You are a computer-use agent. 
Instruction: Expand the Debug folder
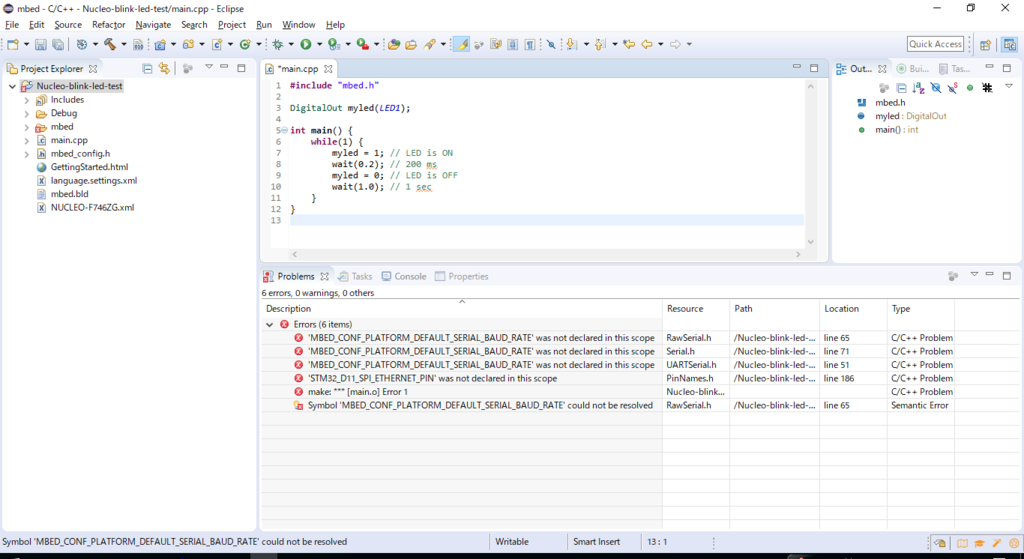coord(27,114)
